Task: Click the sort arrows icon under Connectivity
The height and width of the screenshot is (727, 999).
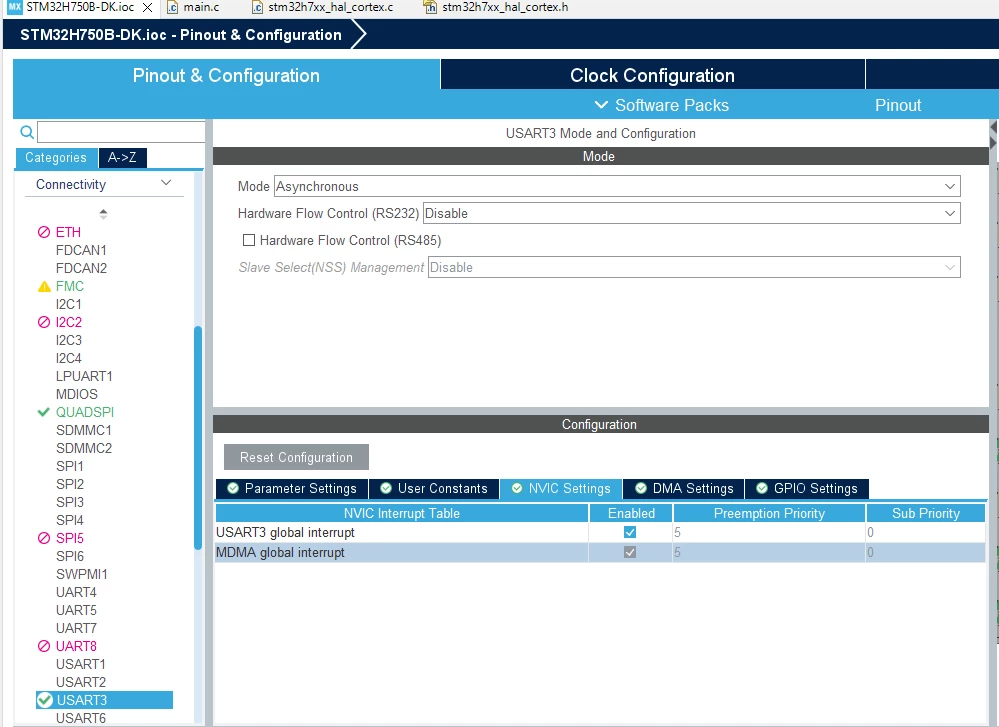Action: pyautogui.click(x=103, y=214)
